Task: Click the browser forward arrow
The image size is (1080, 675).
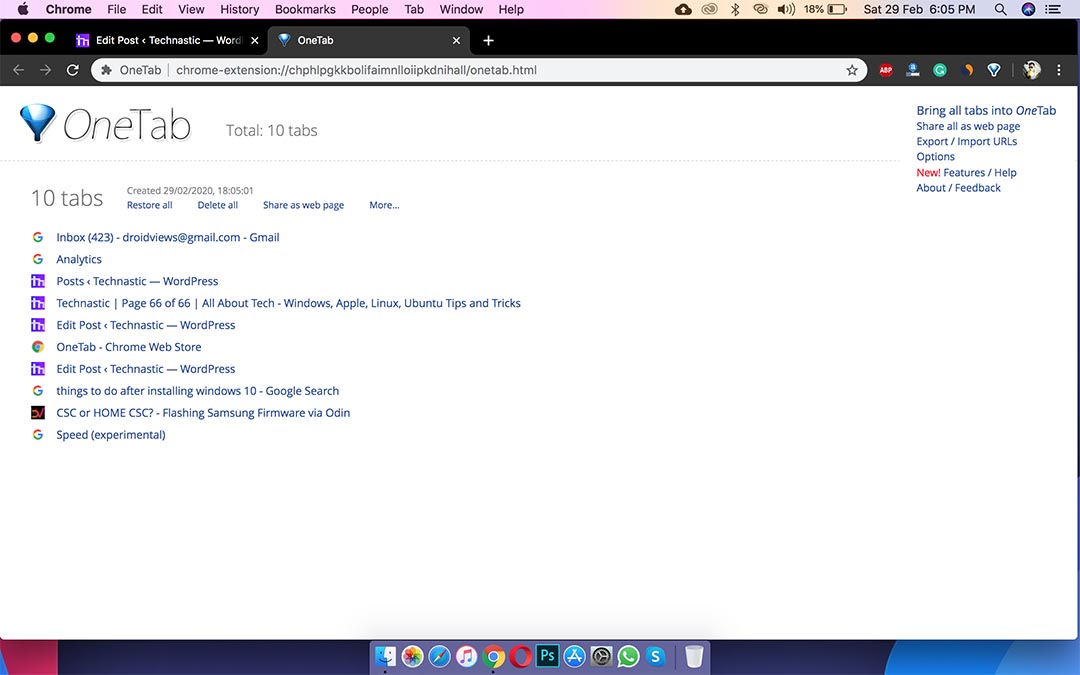Action: [x=45, y=70]
